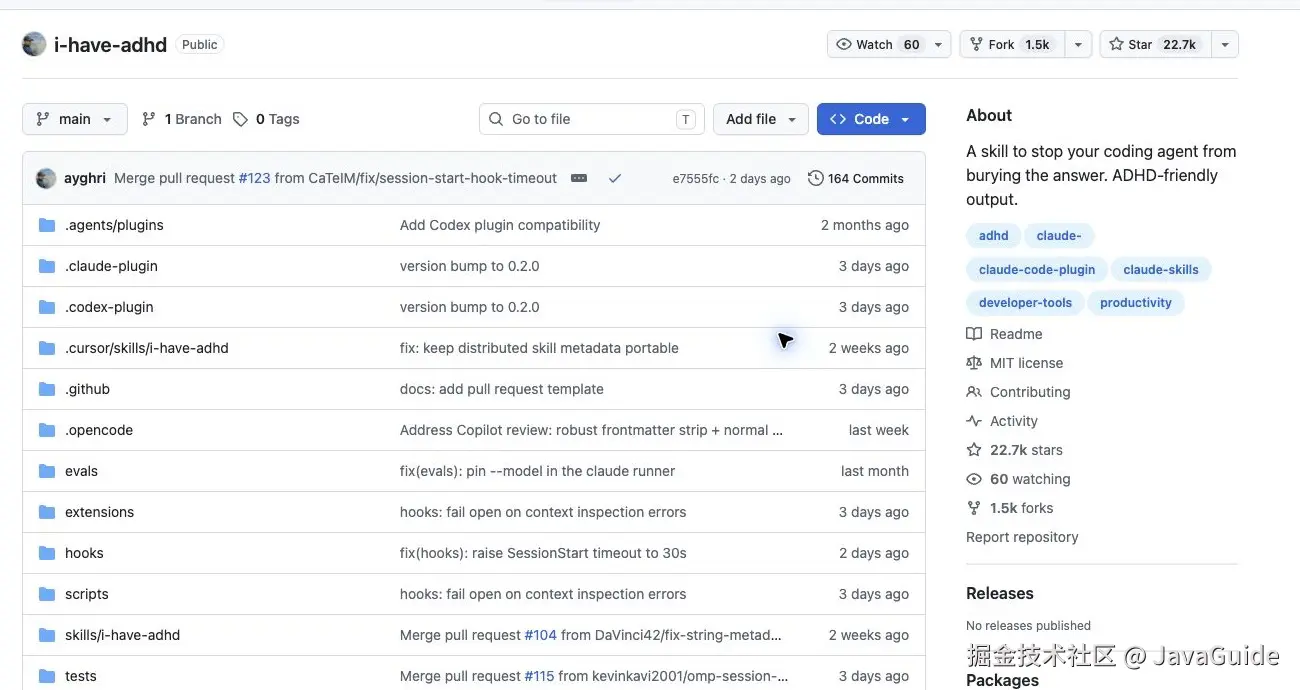Expand the Watch options dropdown arrow
Image resolution: width=1300 pixels, height=690 pixels.
click(939, 44)
